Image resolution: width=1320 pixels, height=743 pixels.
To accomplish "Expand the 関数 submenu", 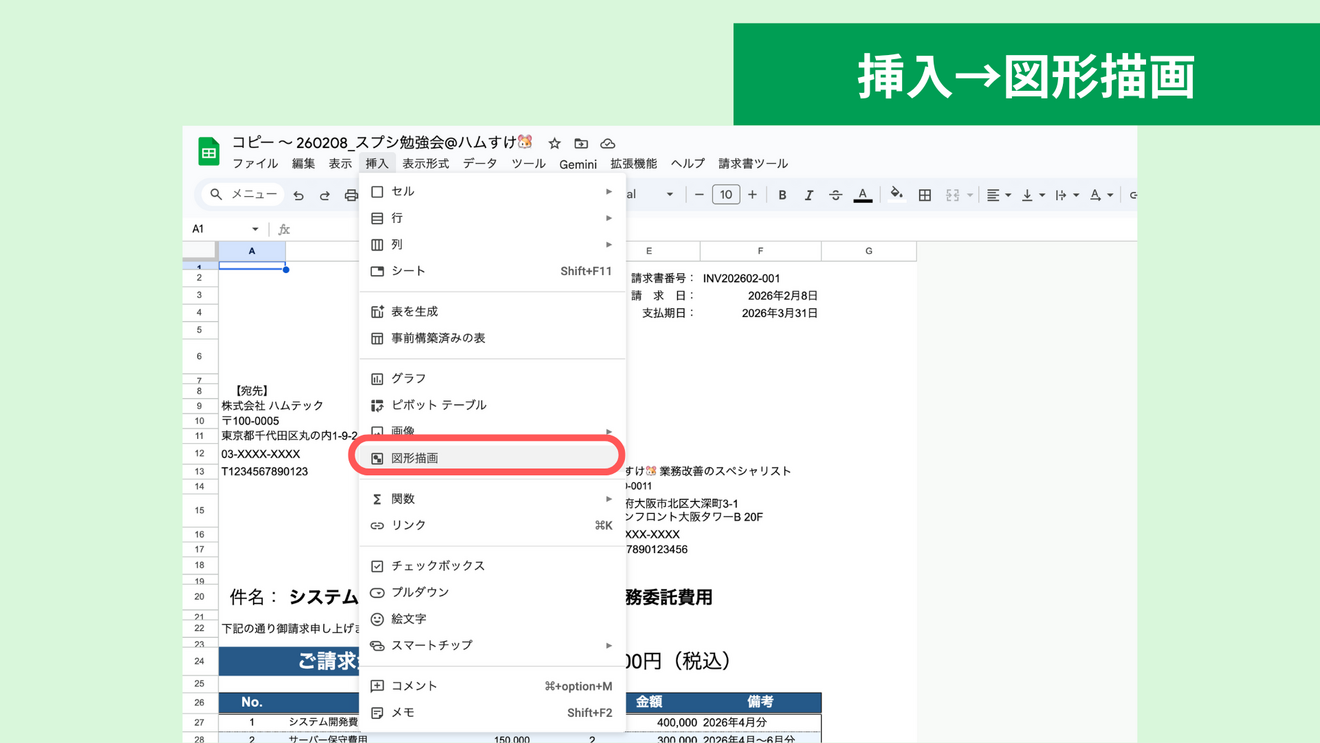I will pyautogui.click(x=492, y=499).
